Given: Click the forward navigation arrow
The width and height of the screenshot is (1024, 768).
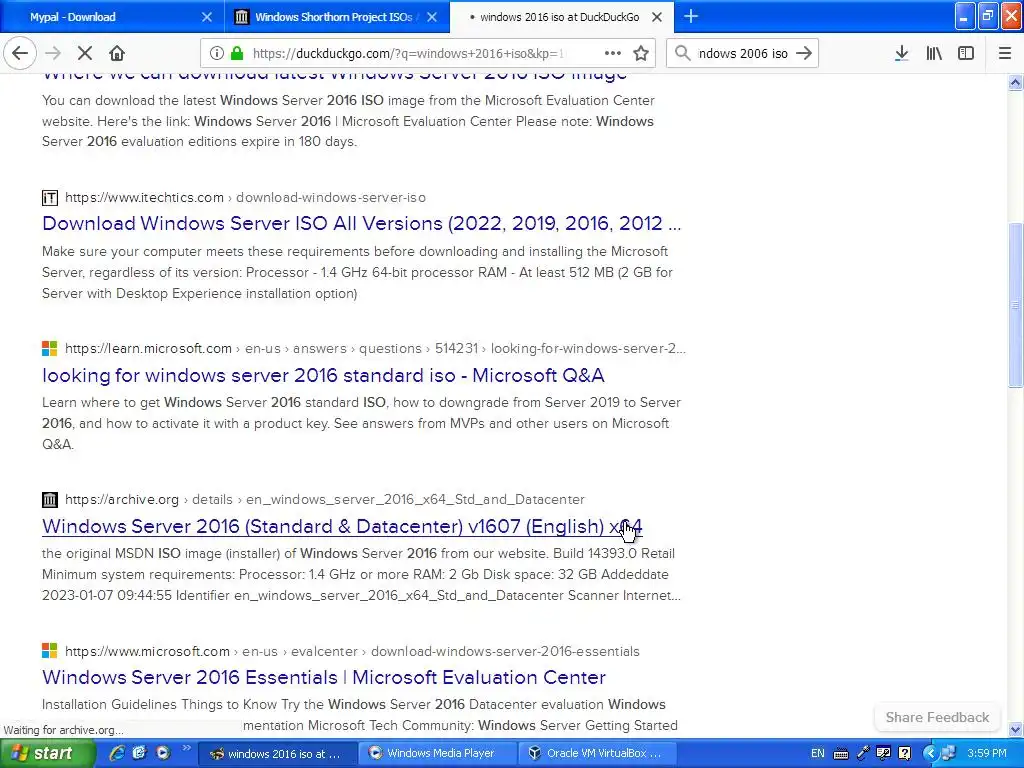Looking at the screenshot, I should pos(53,54).
